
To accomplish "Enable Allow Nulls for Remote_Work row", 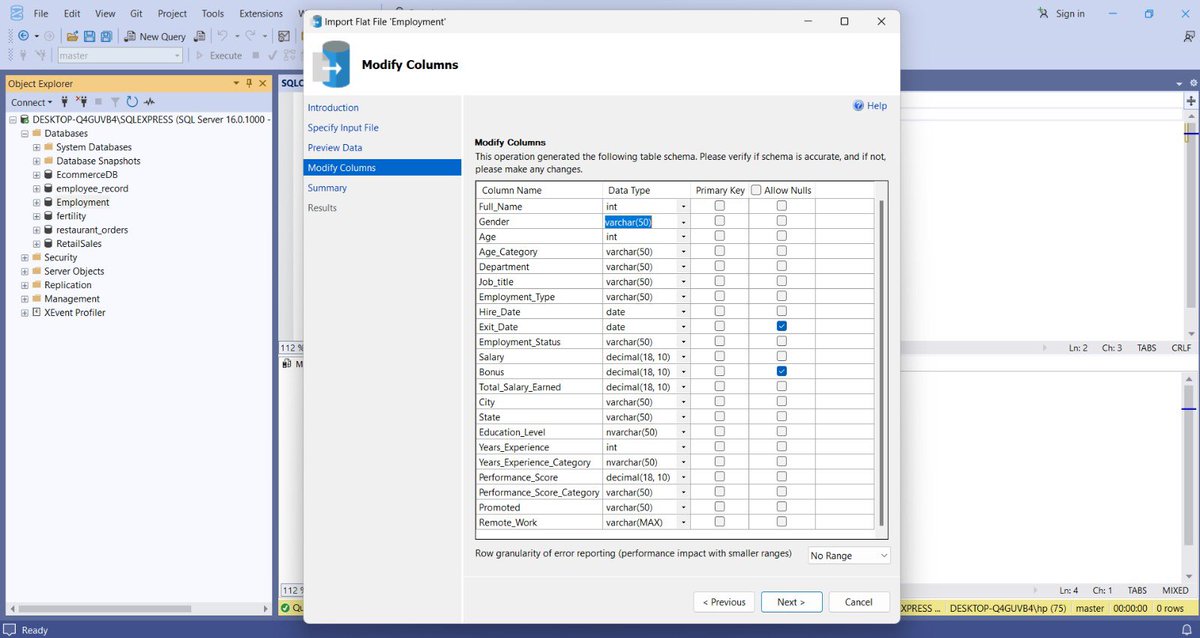I will [782, 521].
